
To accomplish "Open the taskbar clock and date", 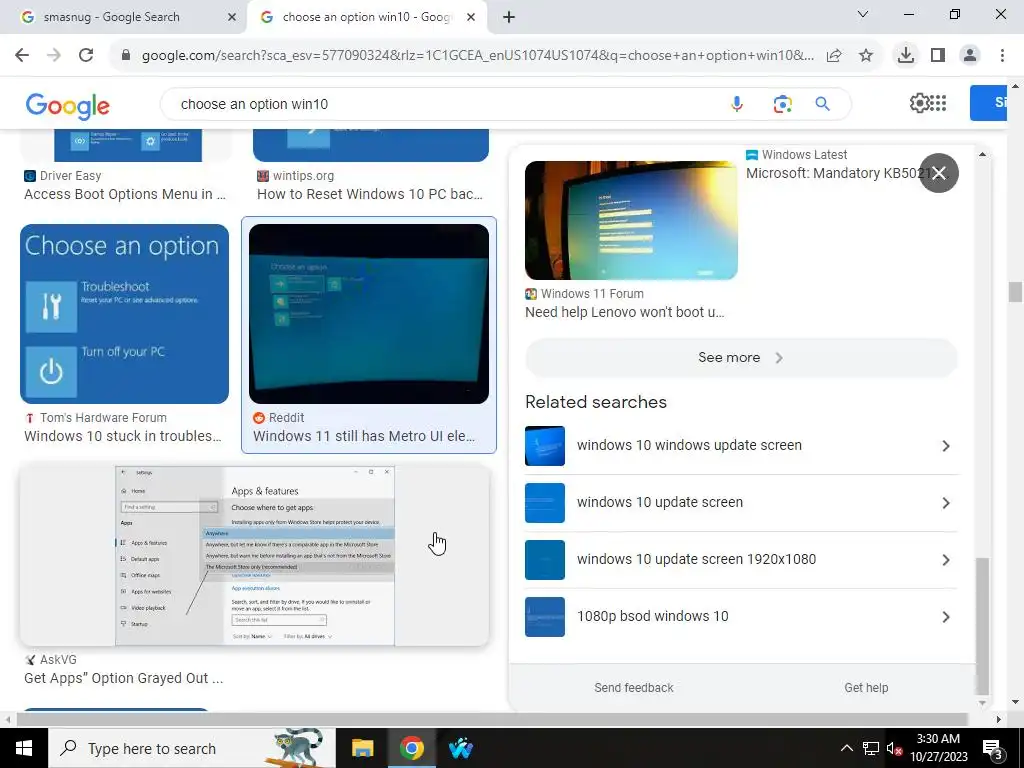I will 938,748.
